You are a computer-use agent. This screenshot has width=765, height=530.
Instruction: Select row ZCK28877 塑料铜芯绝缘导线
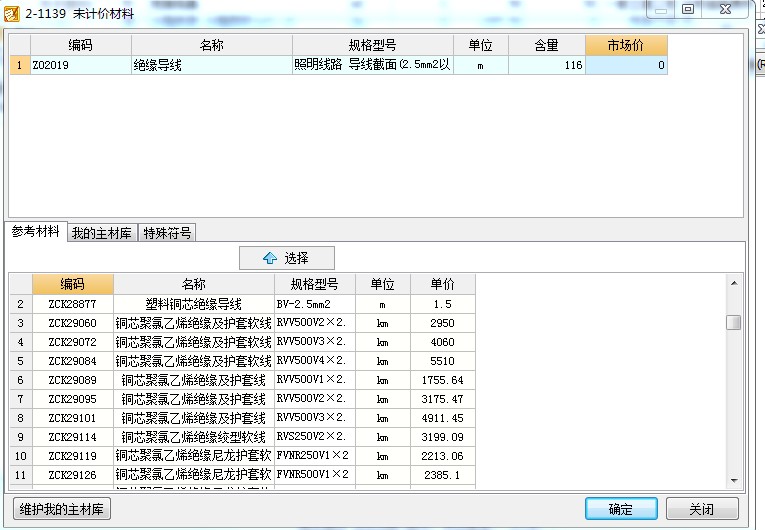(x=242, y=304)
